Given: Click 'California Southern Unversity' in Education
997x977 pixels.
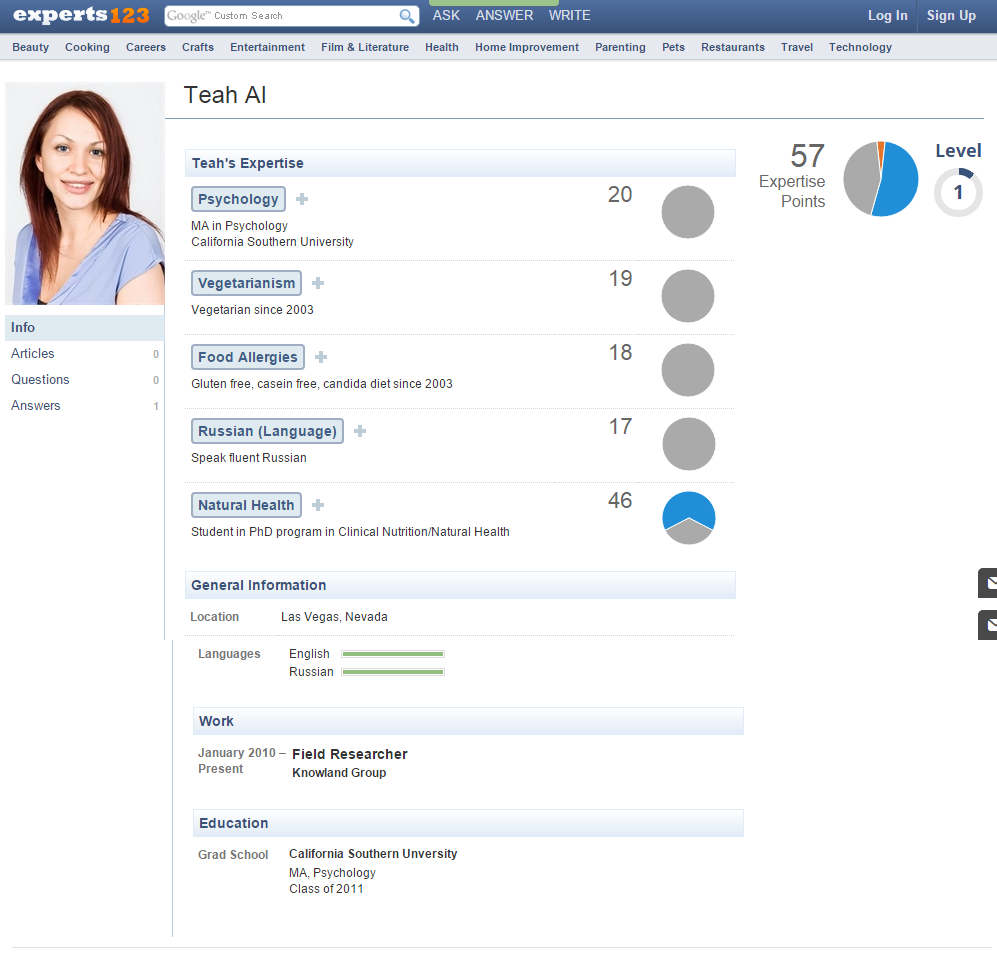Looking at the screenshot, I should click(373, 854).
